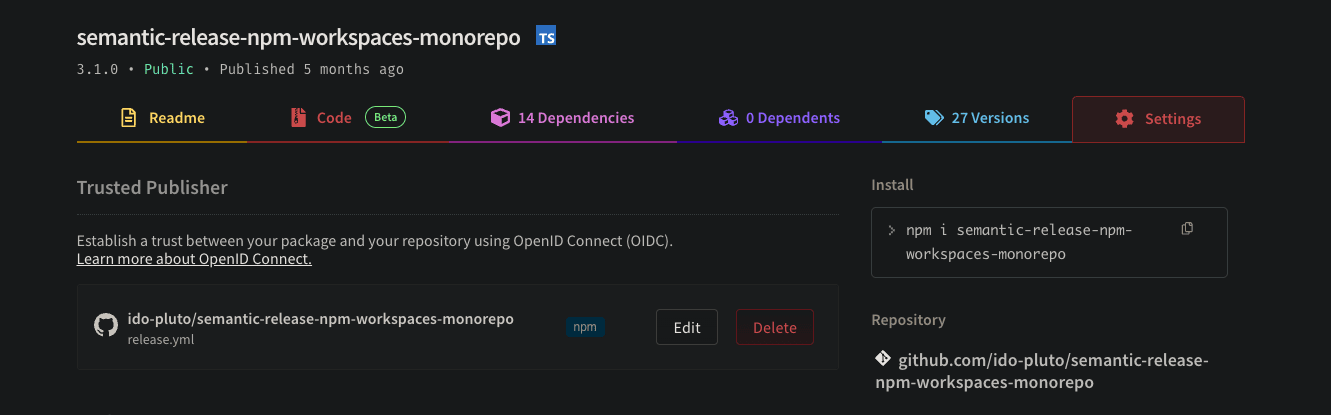Image resolution: width=1331 pixels, height=415 pixels.
Task: Open the Readme tab
Action: click(162, 118)
